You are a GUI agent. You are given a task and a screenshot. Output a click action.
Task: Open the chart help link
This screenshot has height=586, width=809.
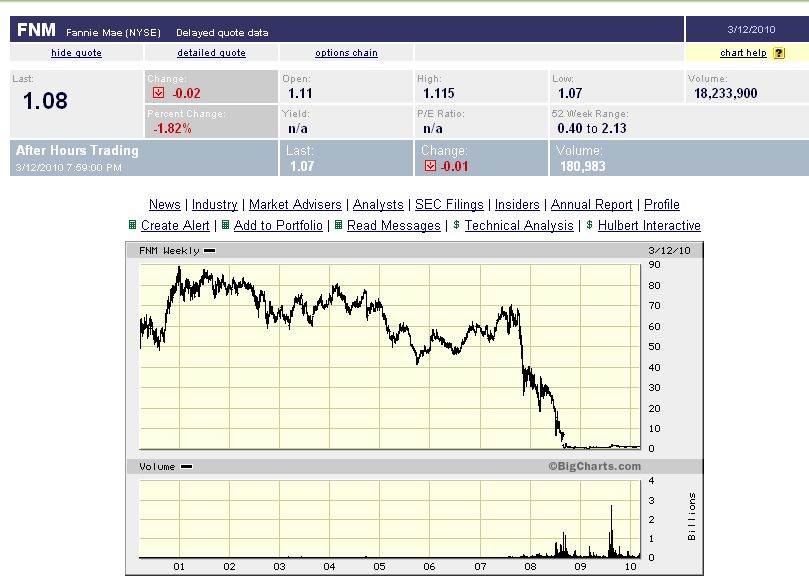coord(743,53)
